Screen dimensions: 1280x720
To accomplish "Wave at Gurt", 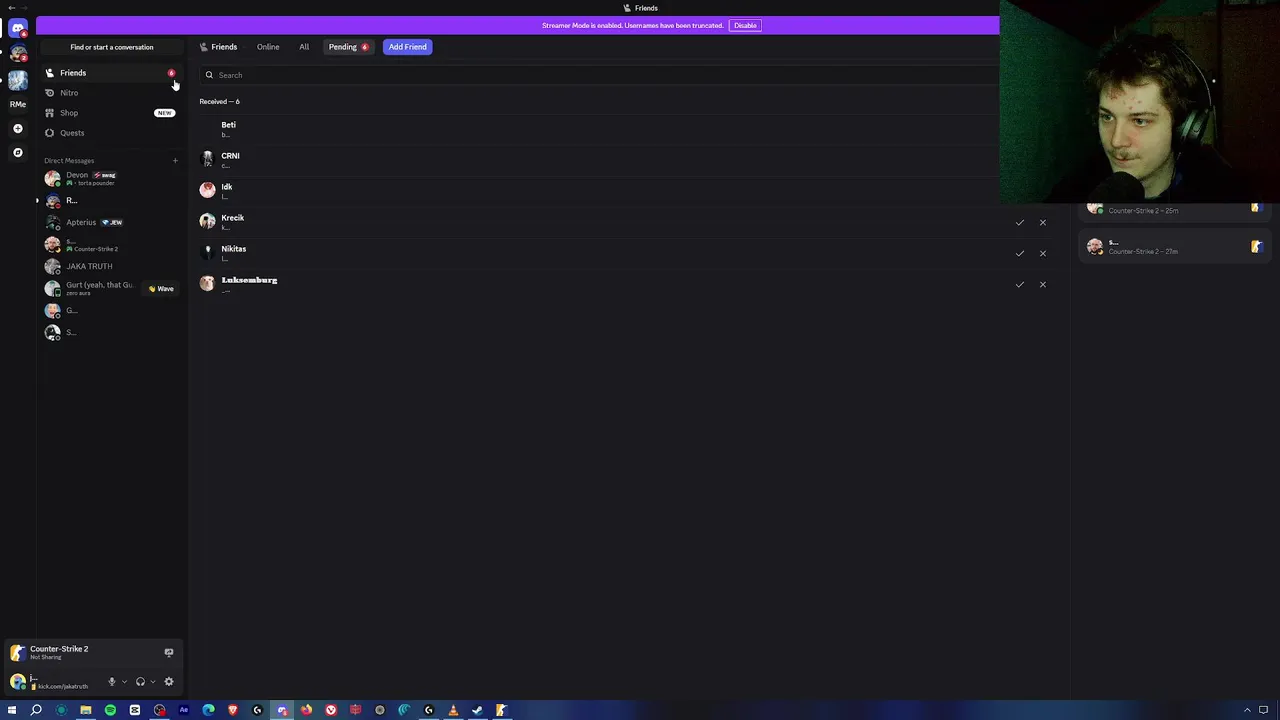I will (161, 289).
